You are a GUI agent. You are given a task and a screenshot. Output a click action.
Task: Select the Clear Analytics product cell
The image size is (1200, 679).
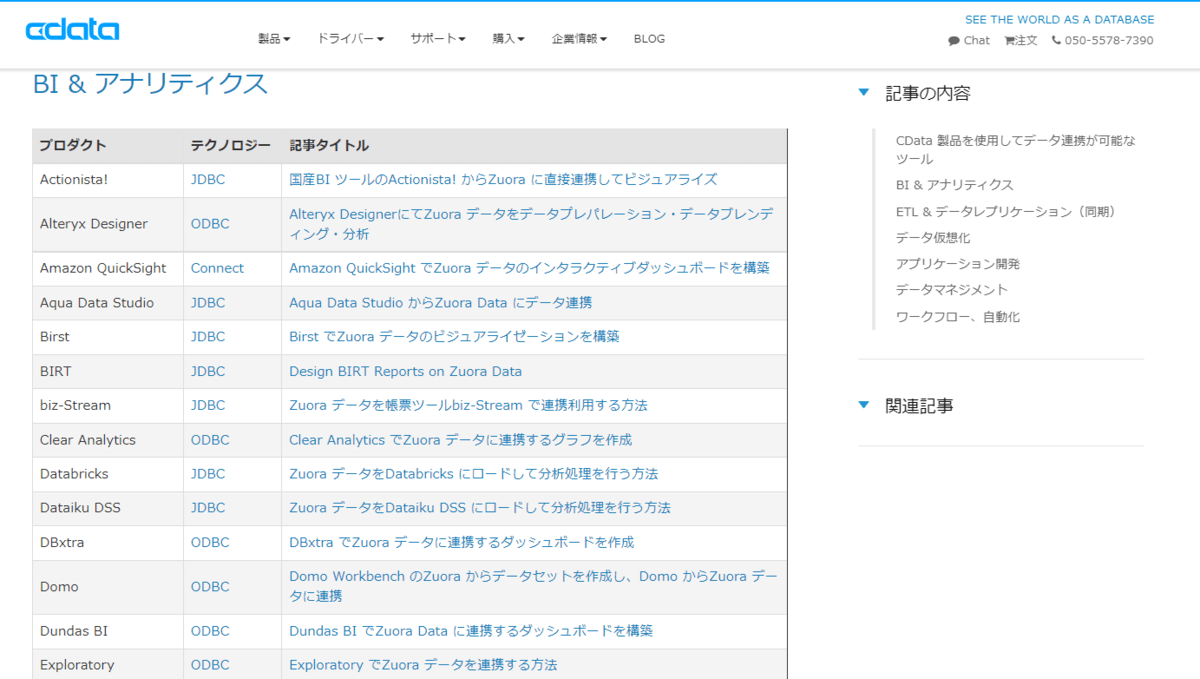(x=108, y=439)
